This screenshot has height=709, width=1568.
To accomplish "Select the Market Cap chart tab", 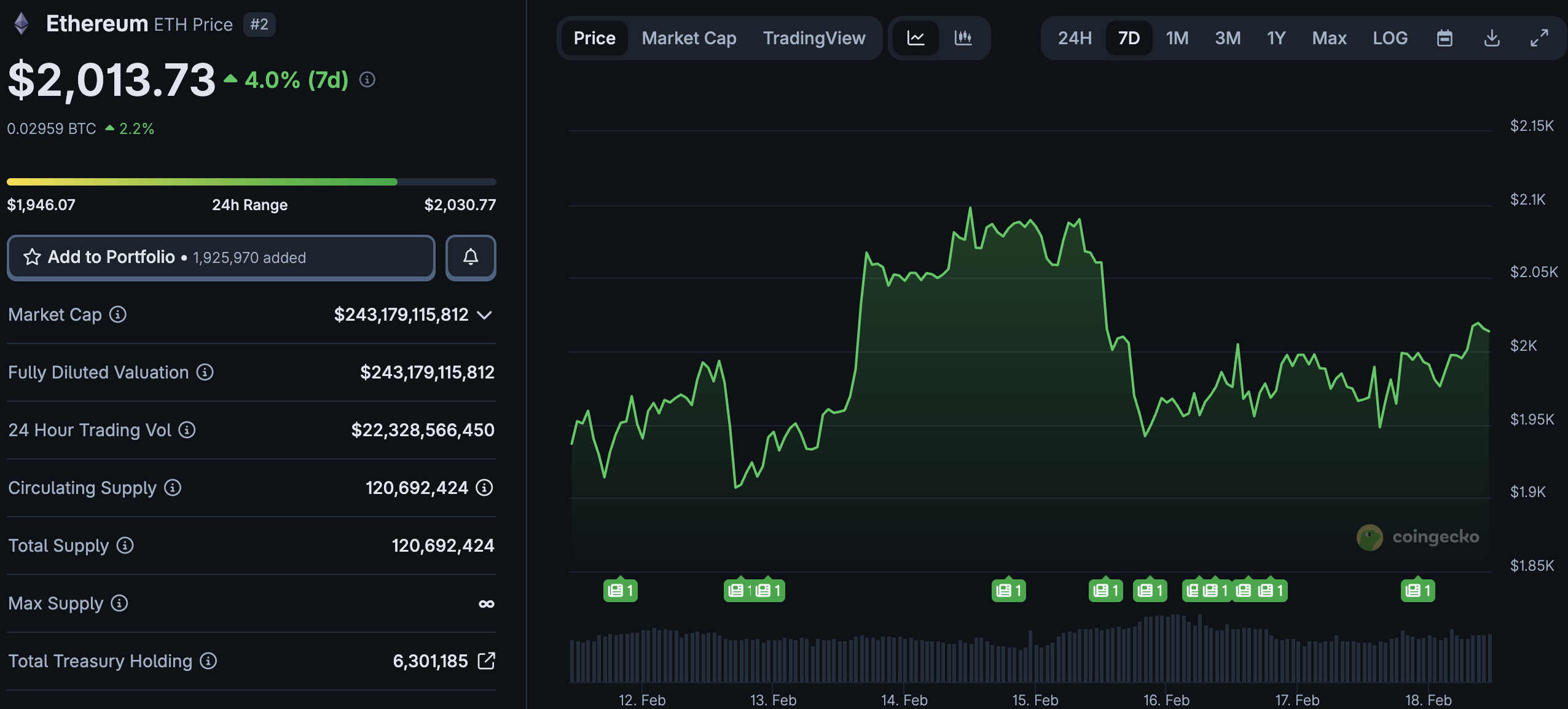I will point(689,38).
